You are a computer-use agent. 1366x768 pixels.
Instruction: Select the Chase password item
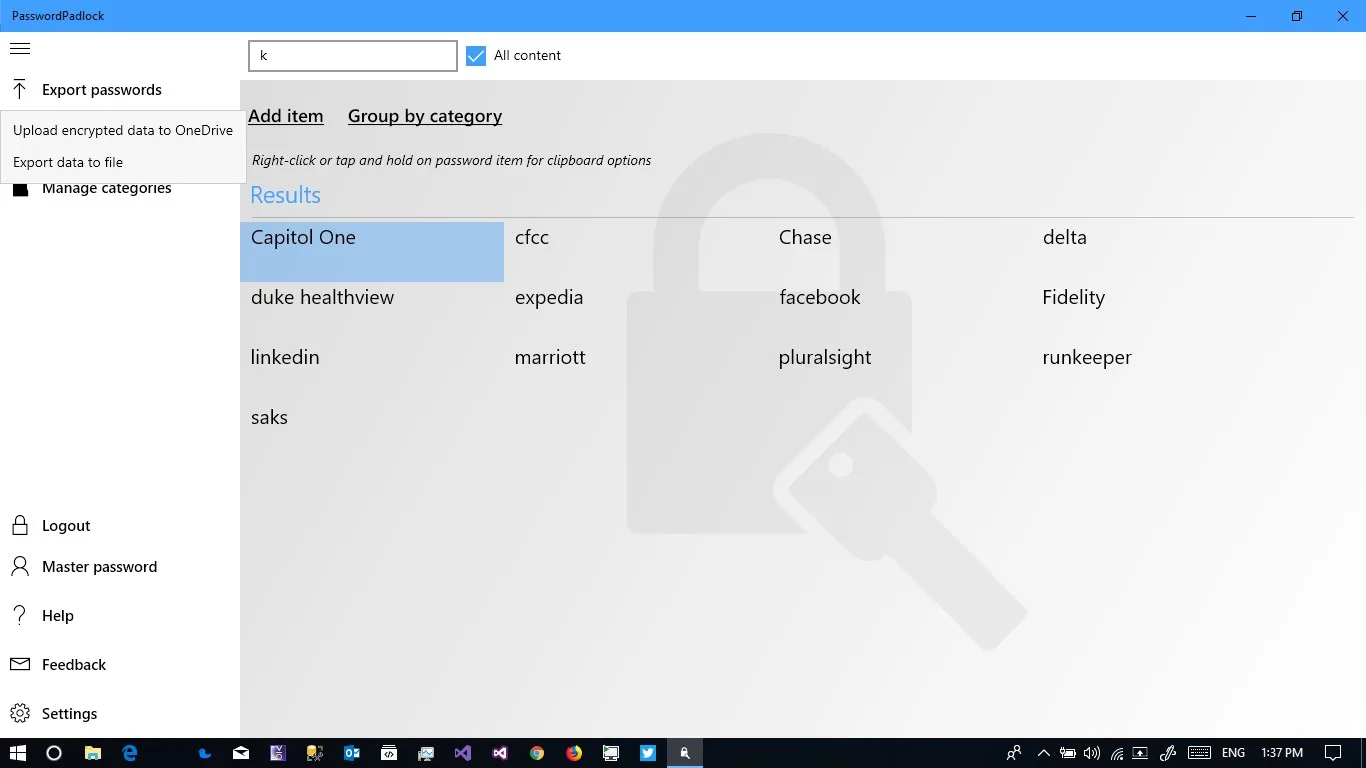(900, 252)
